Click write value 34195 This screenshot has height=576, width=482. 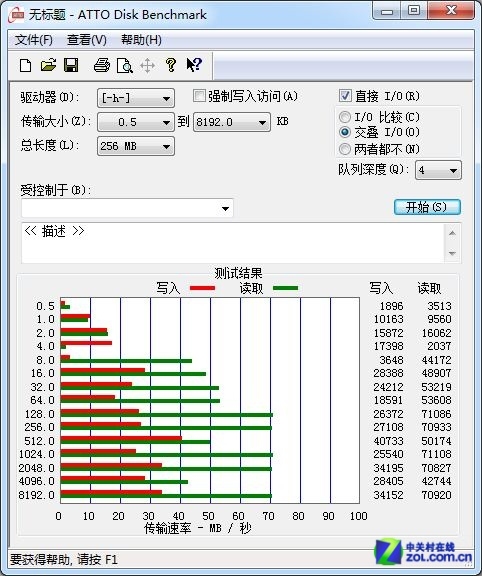388,468
